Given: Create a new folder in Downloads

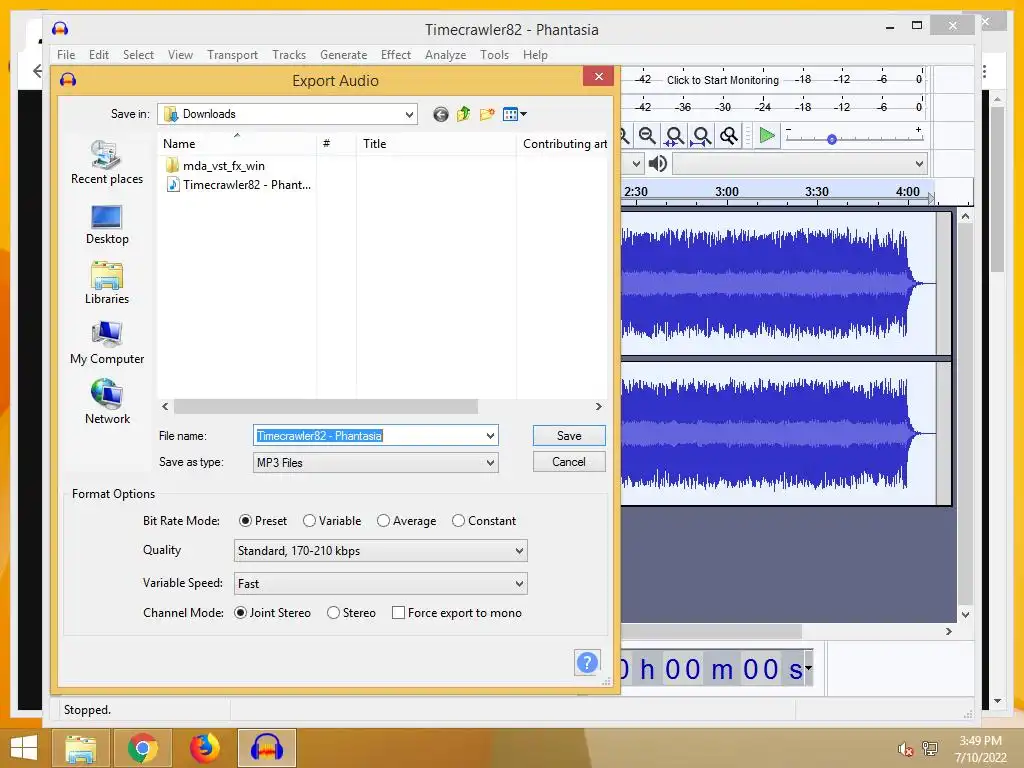Looking at the screenshot, I should (x=487, y=115).
